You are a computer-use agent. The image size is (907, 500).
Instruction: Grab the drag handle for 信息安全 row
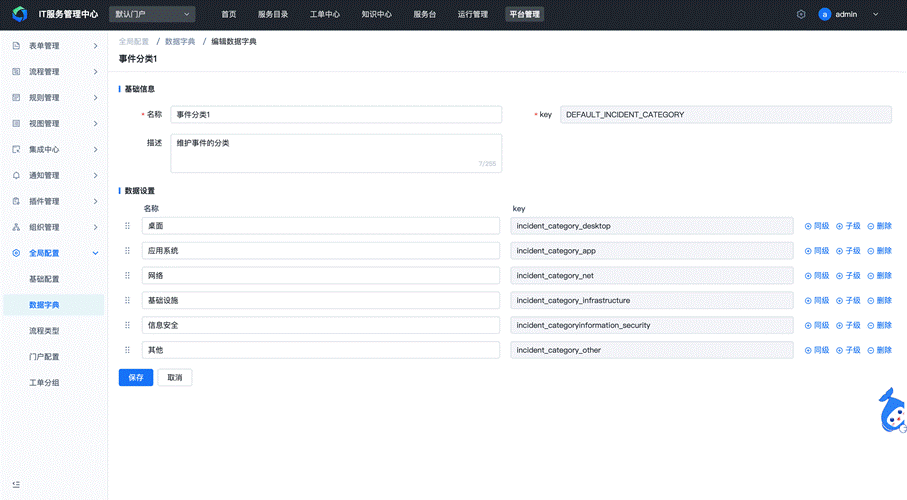click(127, 325)
